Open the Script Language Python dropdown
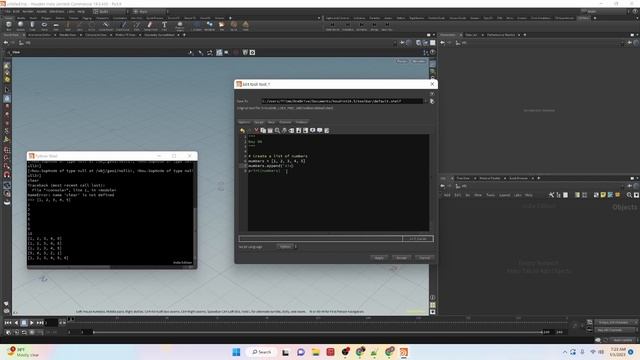Image resolution: width=640 pixels, height=360 pixels. click(x=287, y=247)
